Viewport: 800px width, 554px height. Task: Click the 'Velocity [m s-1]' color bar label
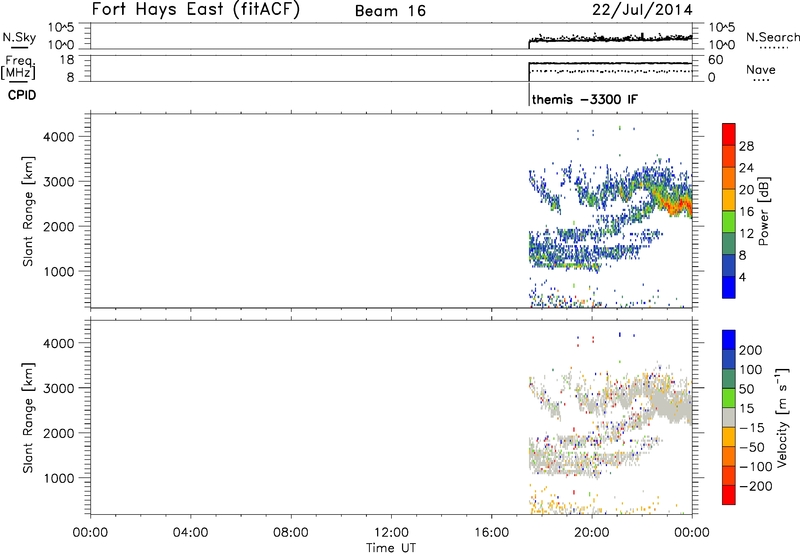pos(782,417)
